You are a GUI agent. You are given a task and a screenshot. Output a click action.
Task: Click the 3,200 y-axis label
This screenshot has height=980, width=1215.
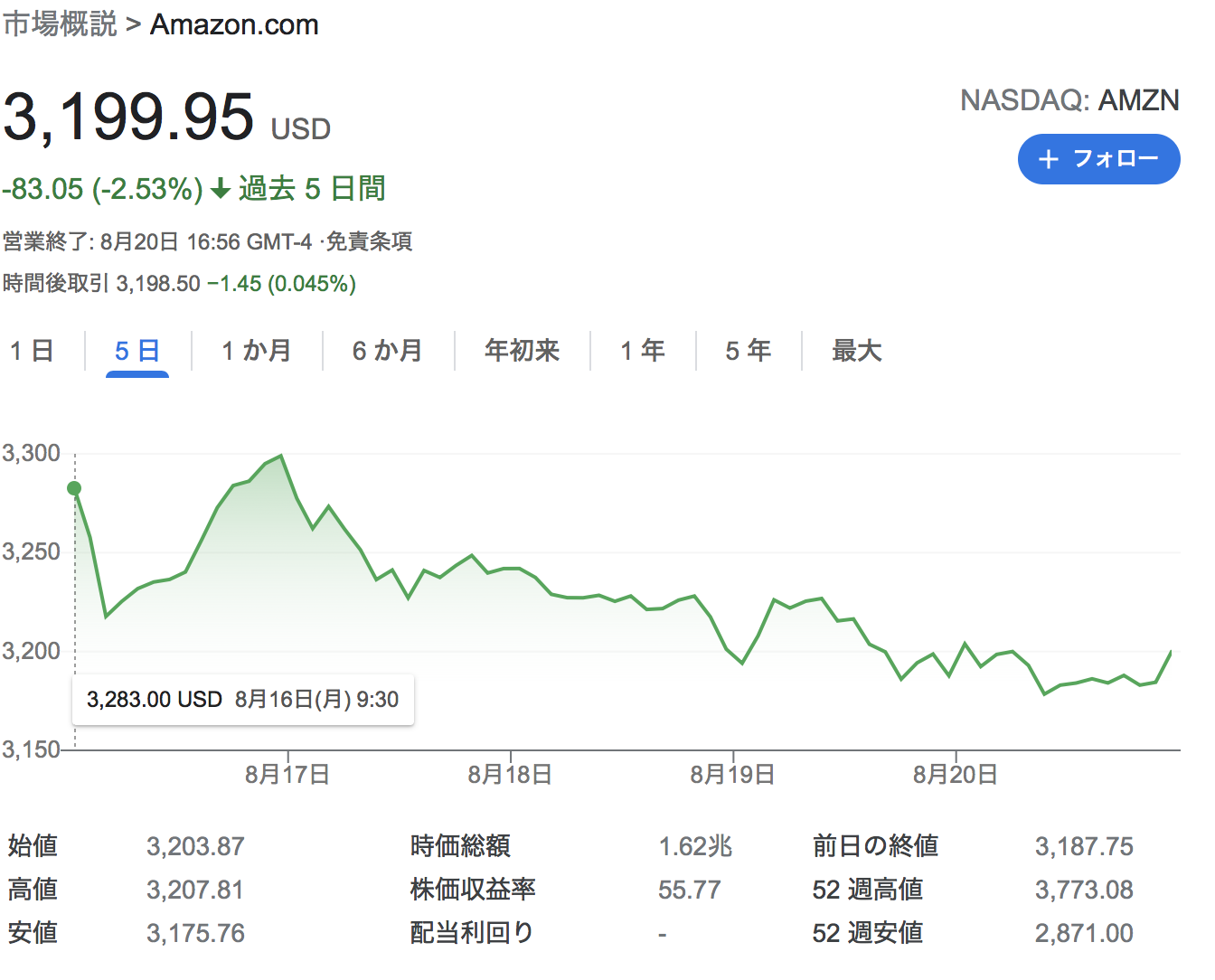point(32,651)
